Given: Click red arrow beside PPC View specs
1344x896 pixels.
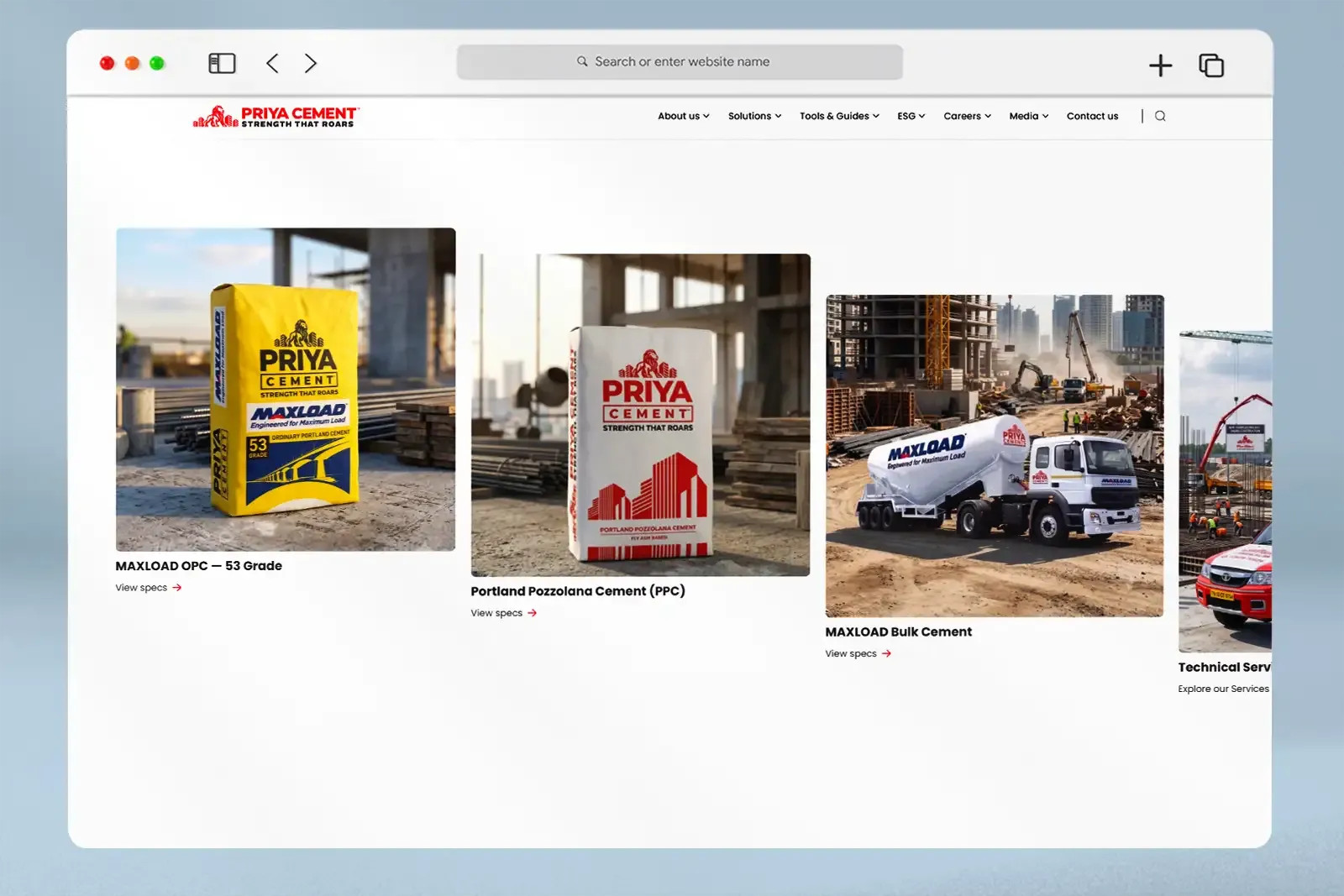Looking at the screenshot, I should coord(533,613).
